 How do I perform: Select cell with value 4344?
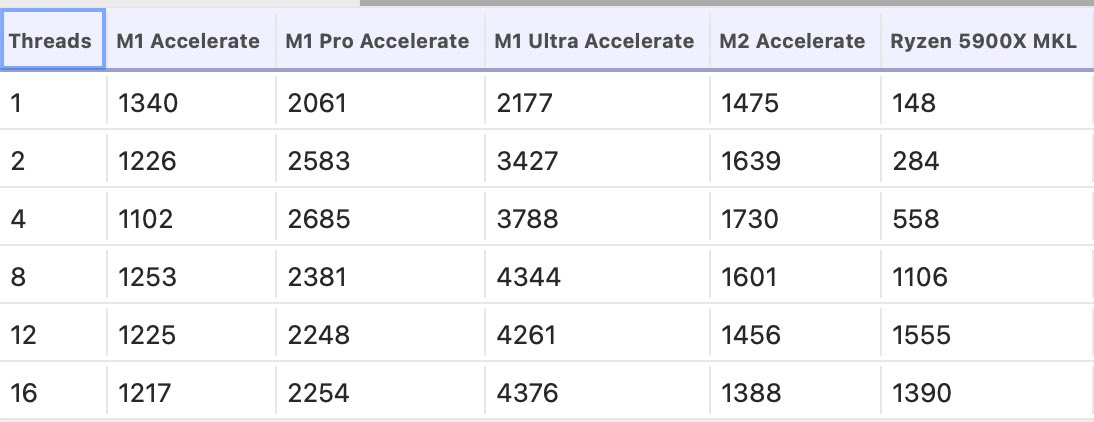tap(597, 277)
